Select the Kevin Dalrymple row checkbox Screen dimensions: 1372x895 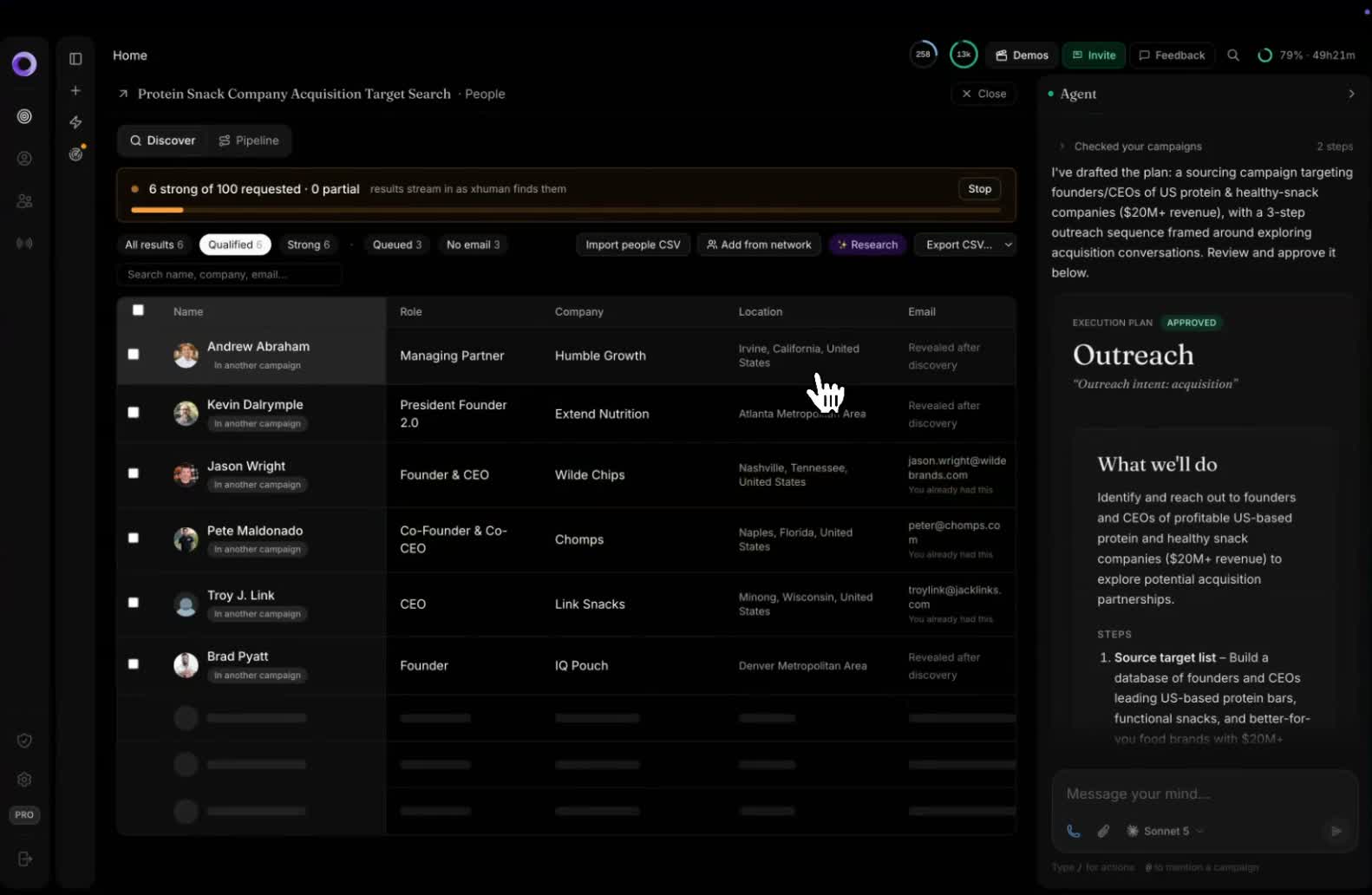pyautogui.click(x=134, y=413)
